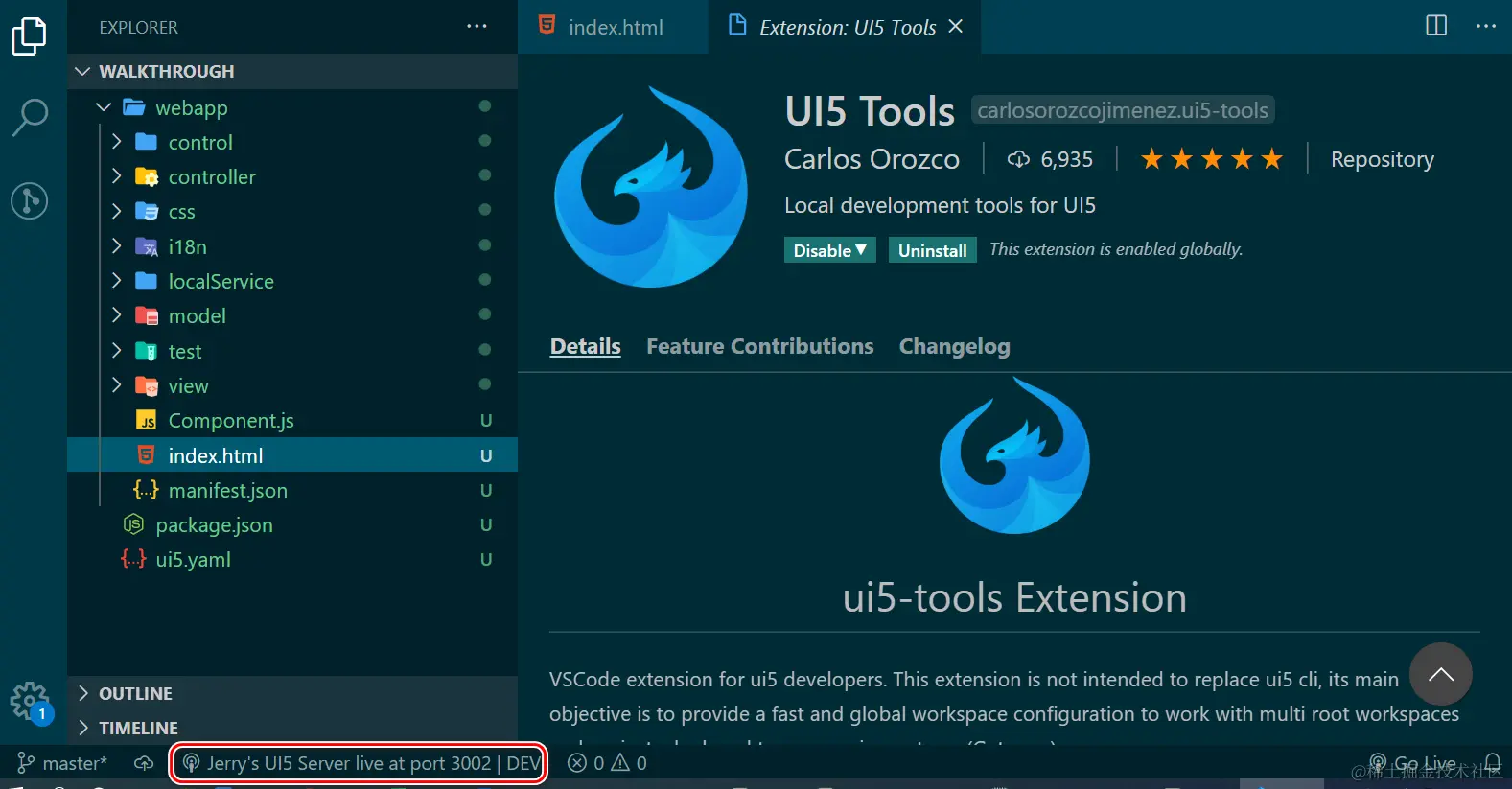Switch to the index.html editor tab
This screenshot has width=1512, height=789.
pyautogui.click(x=614, y=27)
